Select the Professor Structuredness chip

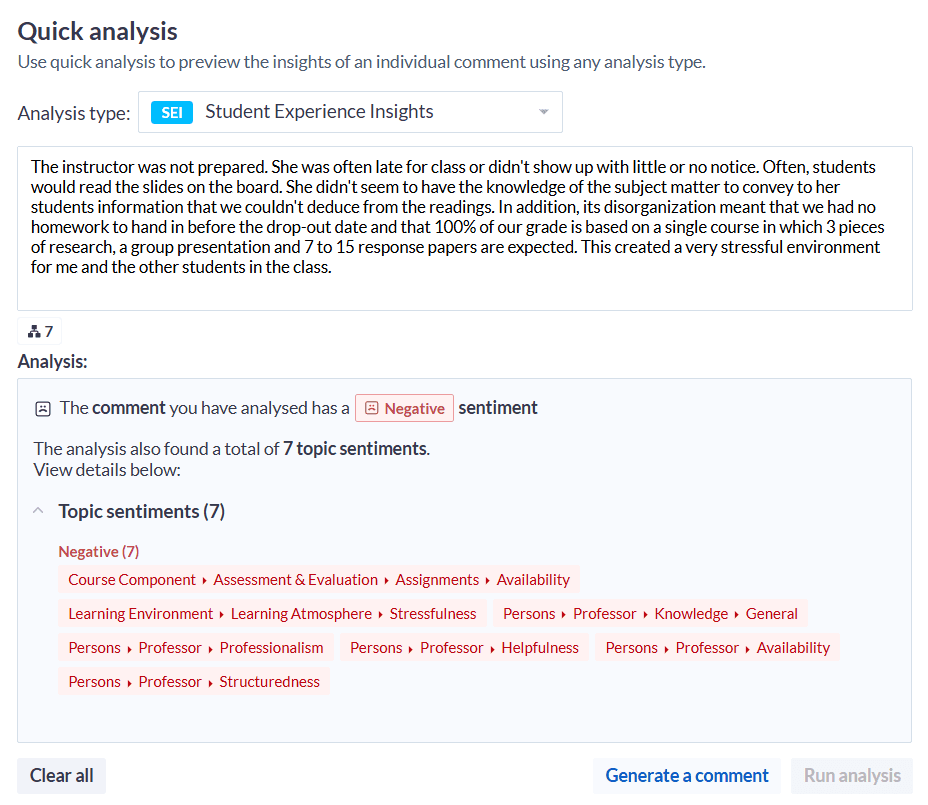point(193,681)
